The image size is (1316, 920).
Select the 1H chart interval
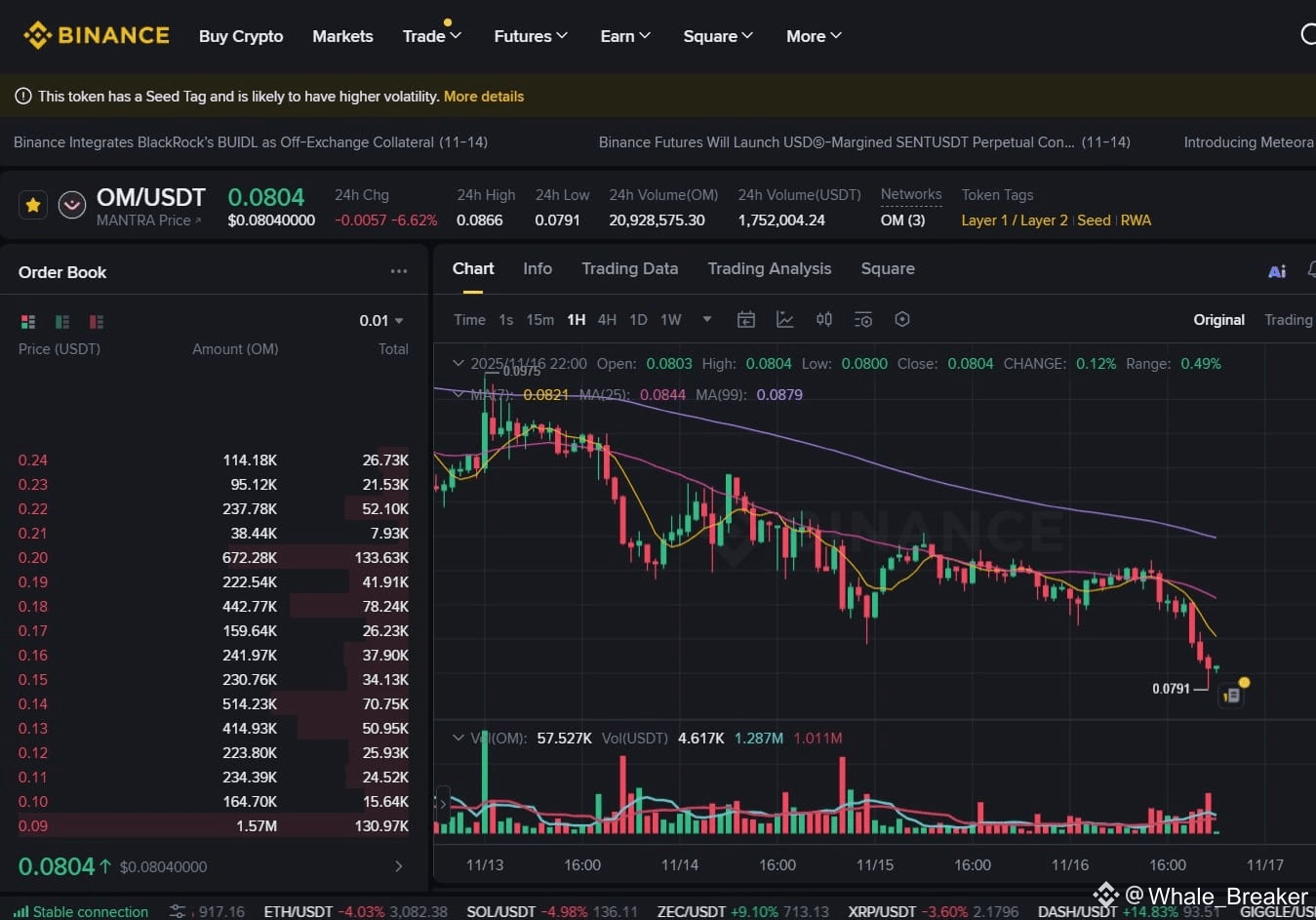[577, 319]
